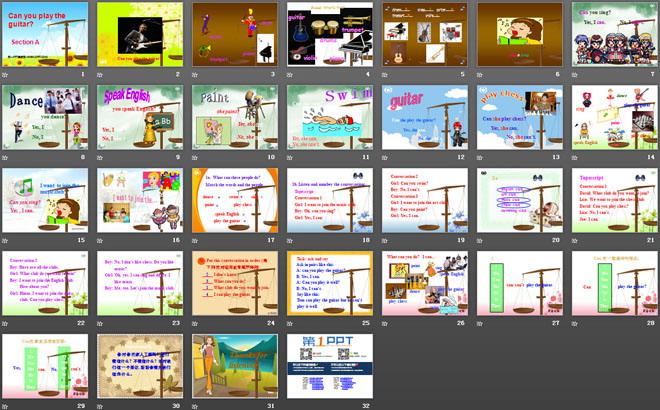Click the animation star icon under slide 9

pos(100,158)
